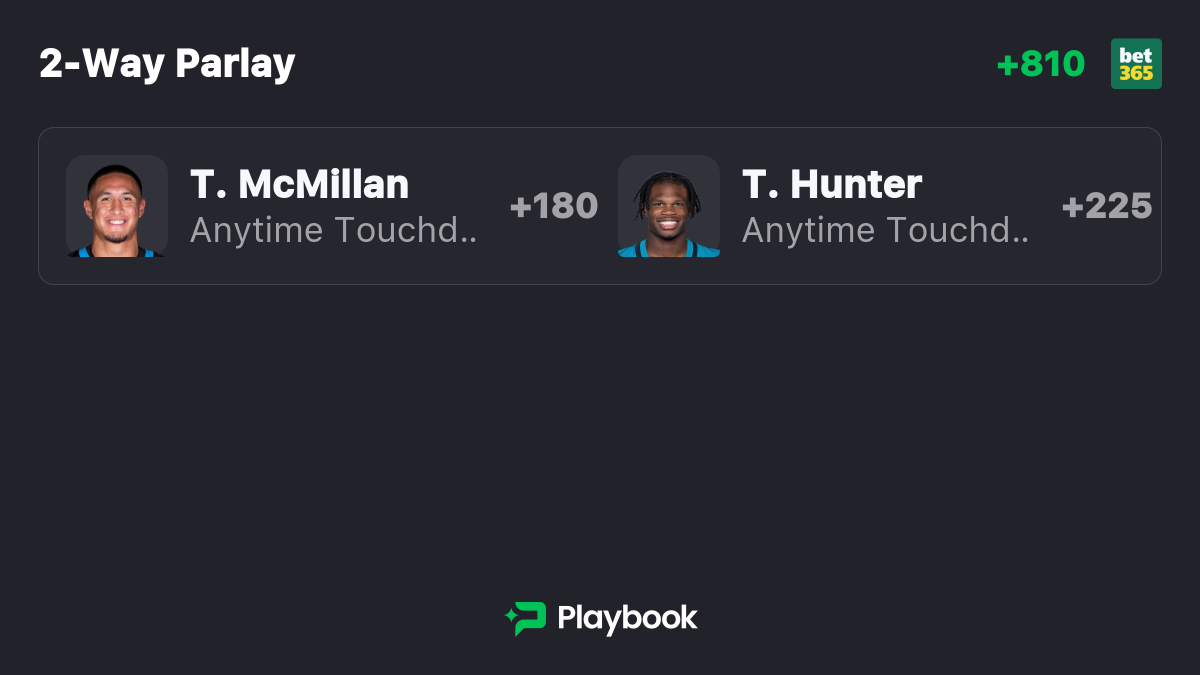Open T. McMillan's player headshot
Viewport: 1200px width, 675px height.
(117, 206)
